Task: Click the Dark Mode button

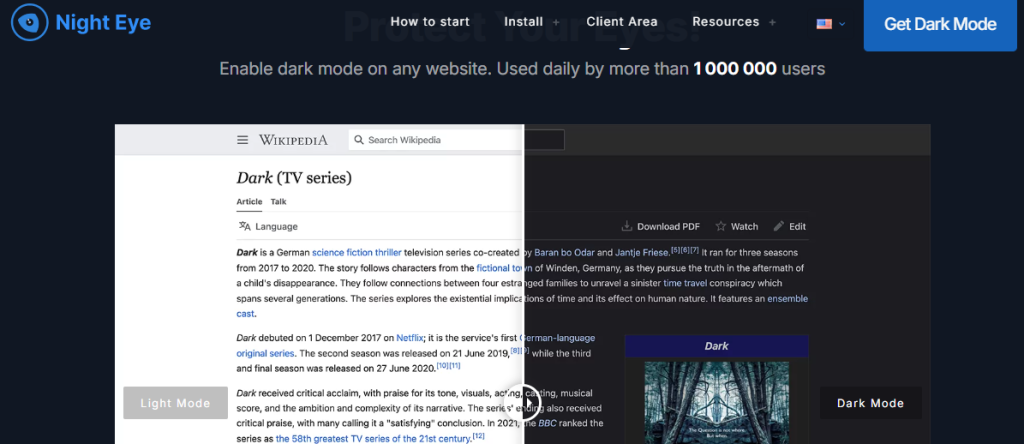Action: (x=871, y=403)
